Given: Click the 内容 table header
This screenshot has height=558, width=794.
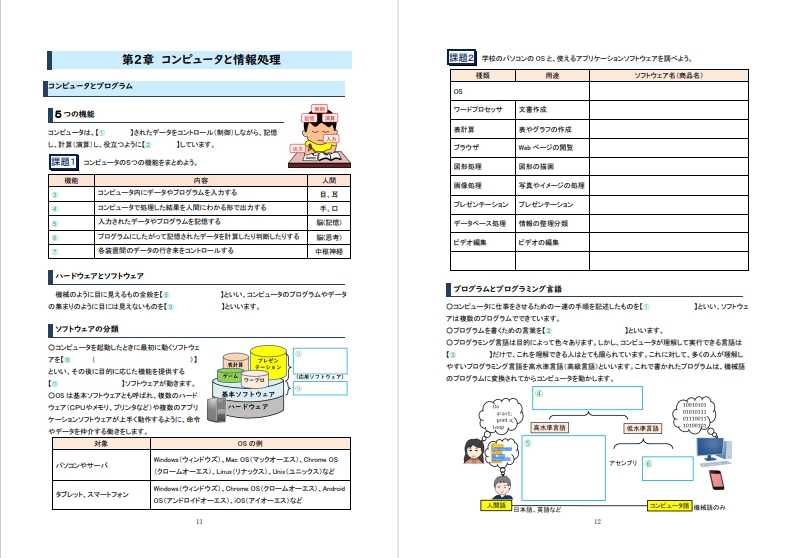Looking at the screenshot, I should coord(201,180).
